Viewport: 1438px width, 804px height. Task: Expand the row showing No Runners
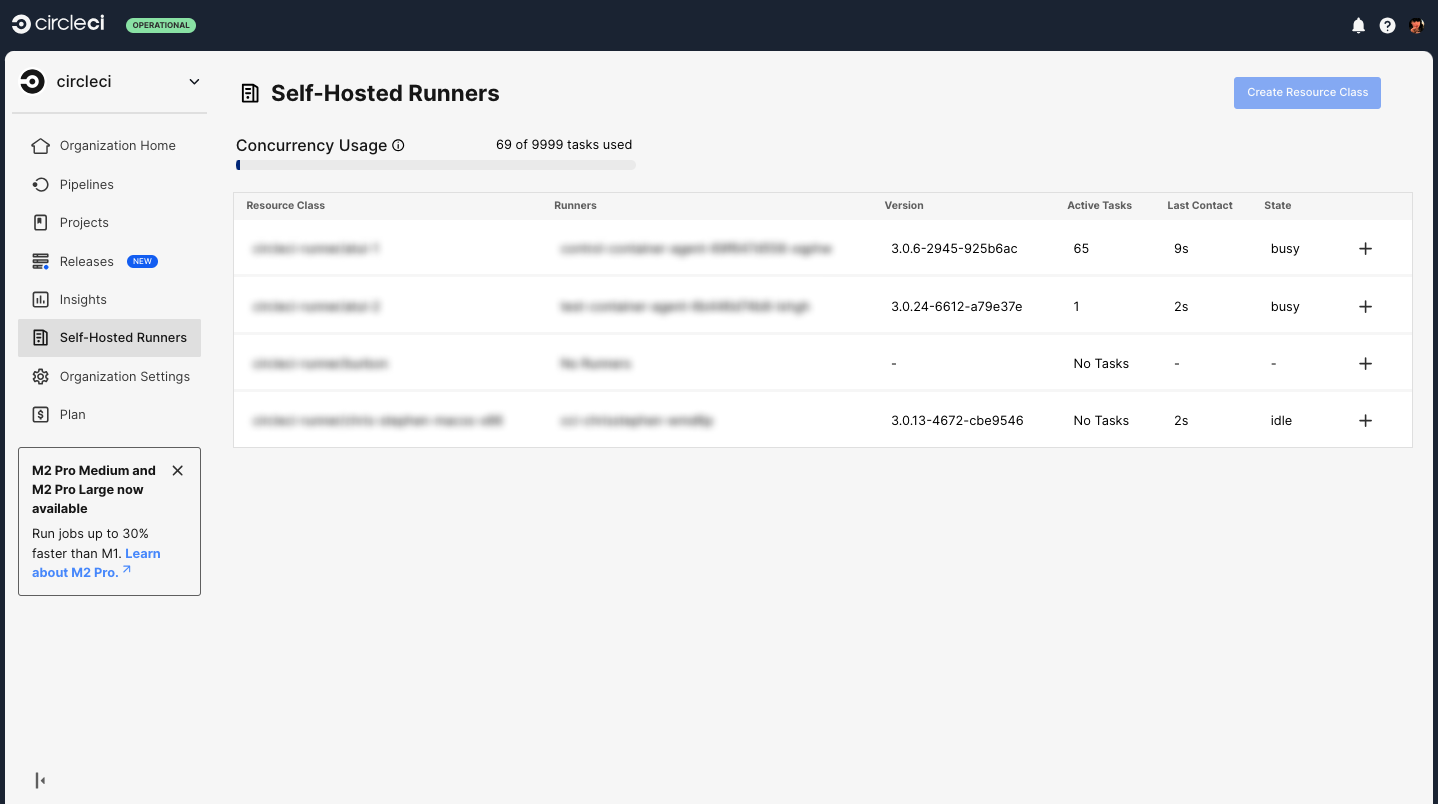1365,363
